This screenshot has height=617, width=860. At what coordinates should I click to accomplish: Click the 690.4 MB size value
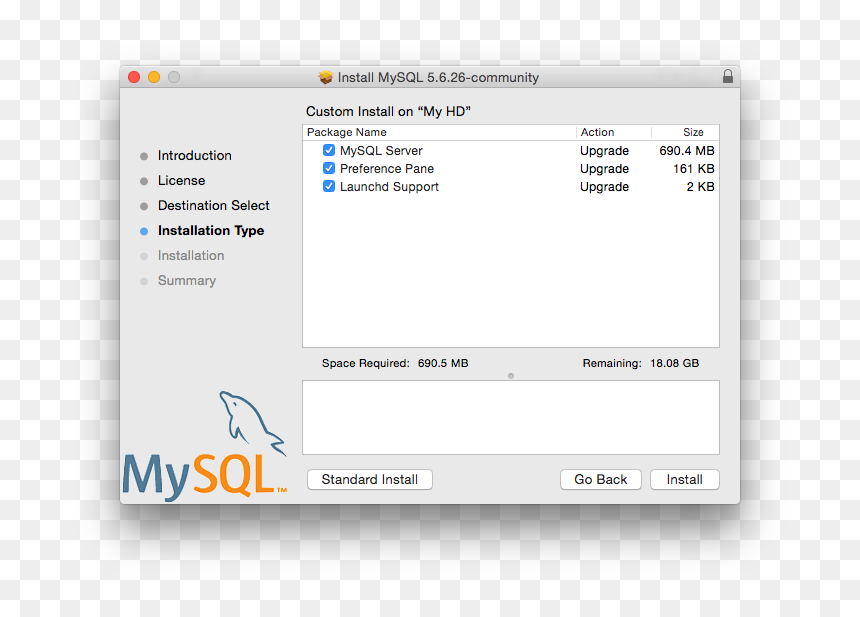coord(687,150)
